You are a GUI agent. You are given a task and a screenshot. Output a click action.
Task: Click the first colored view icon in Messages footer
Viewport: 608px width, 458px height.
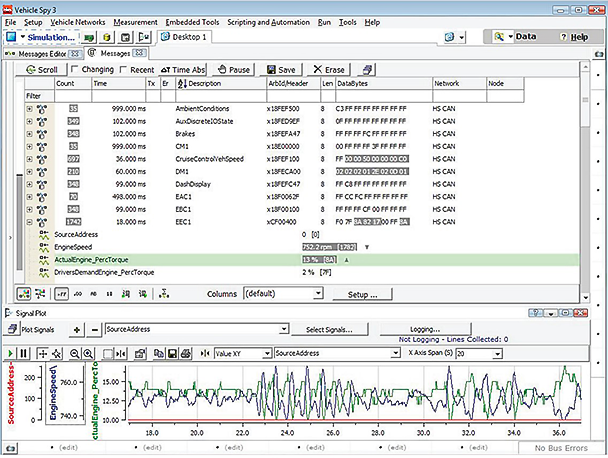(x=24, y=294)
